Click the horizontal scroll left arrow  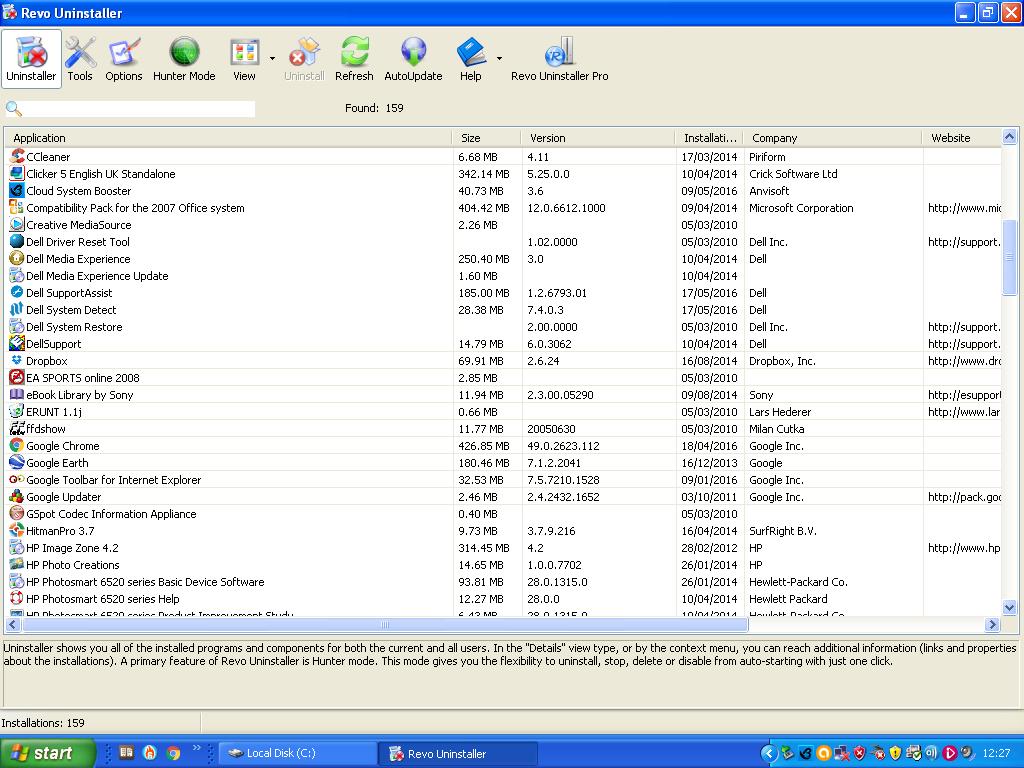[12, 624]
